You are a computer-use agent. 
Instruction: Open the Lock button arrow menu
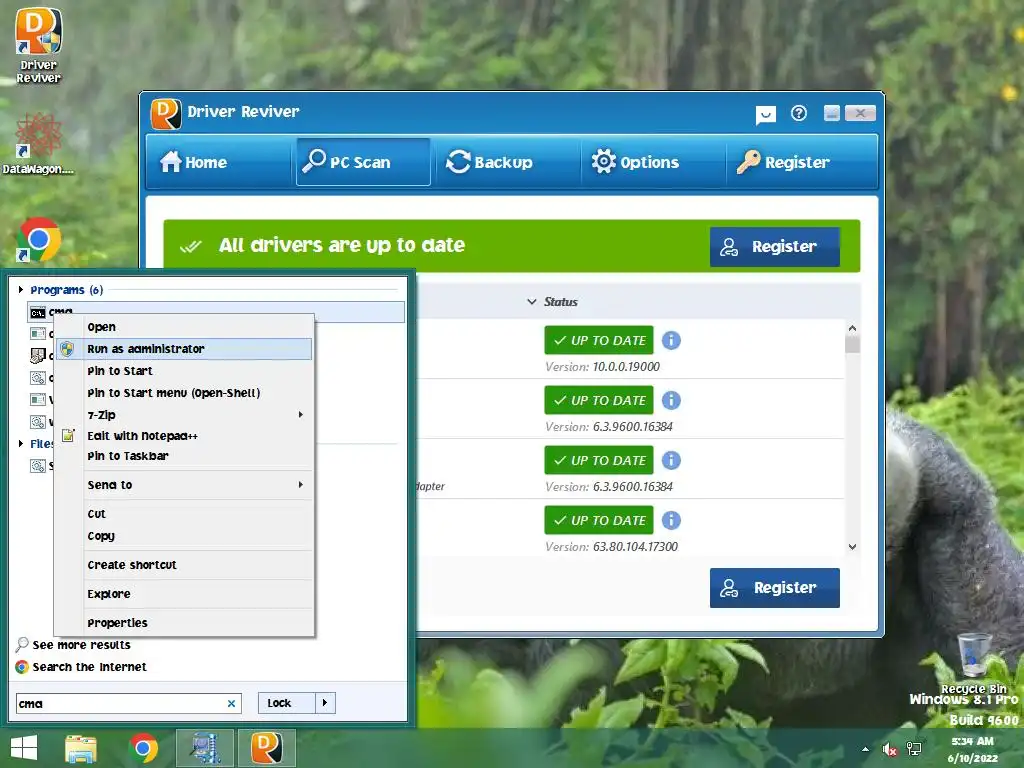coord(325,703)
